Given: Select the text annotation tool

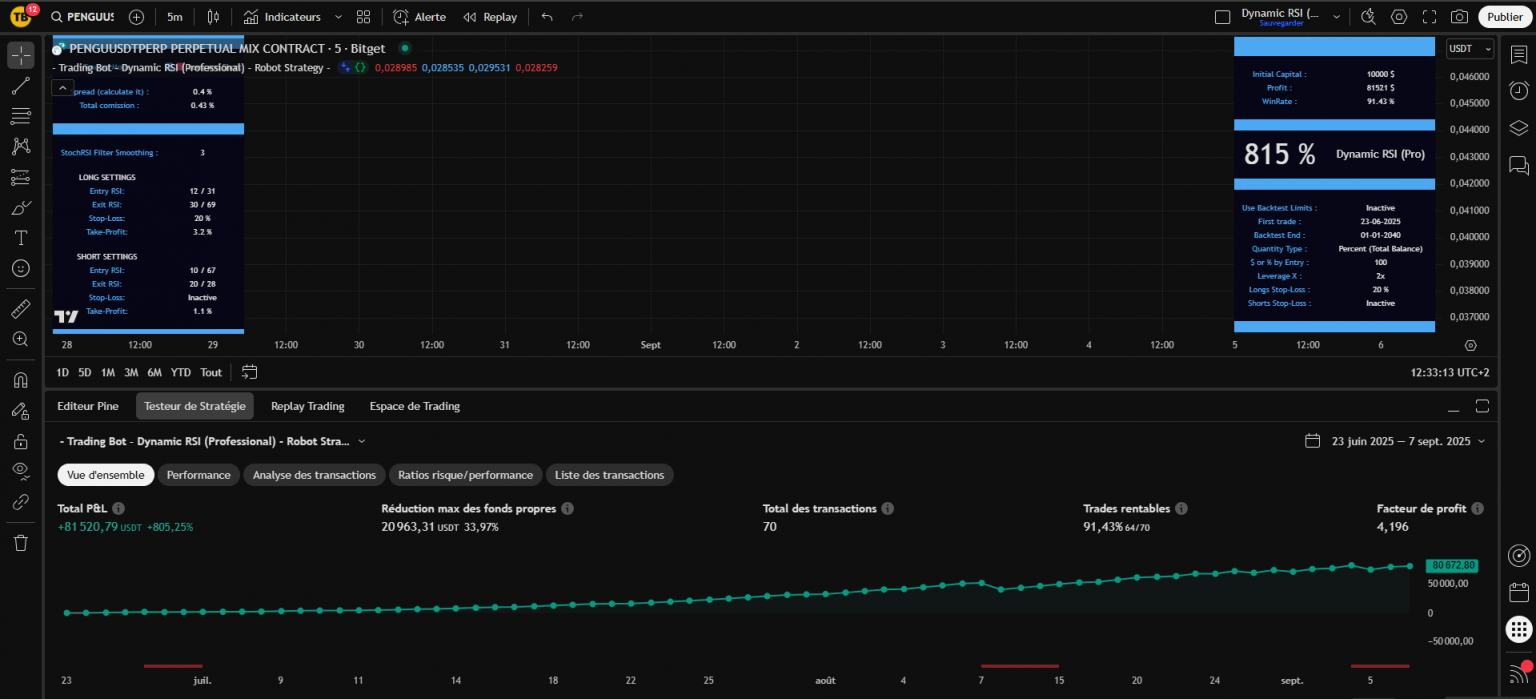Looking at the screenshot, I should (x=21, y=238).
